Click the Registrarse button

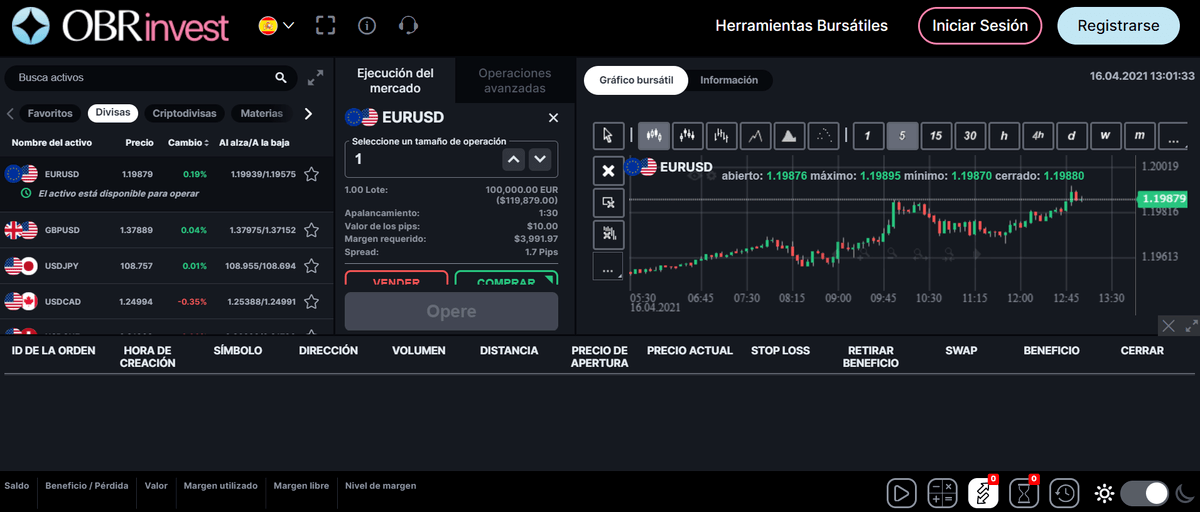point(1120,26)
